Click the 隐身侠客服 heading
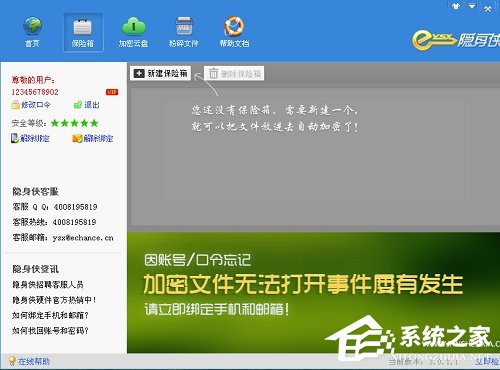This screenshot has width=500, height=370. [35, 192]
